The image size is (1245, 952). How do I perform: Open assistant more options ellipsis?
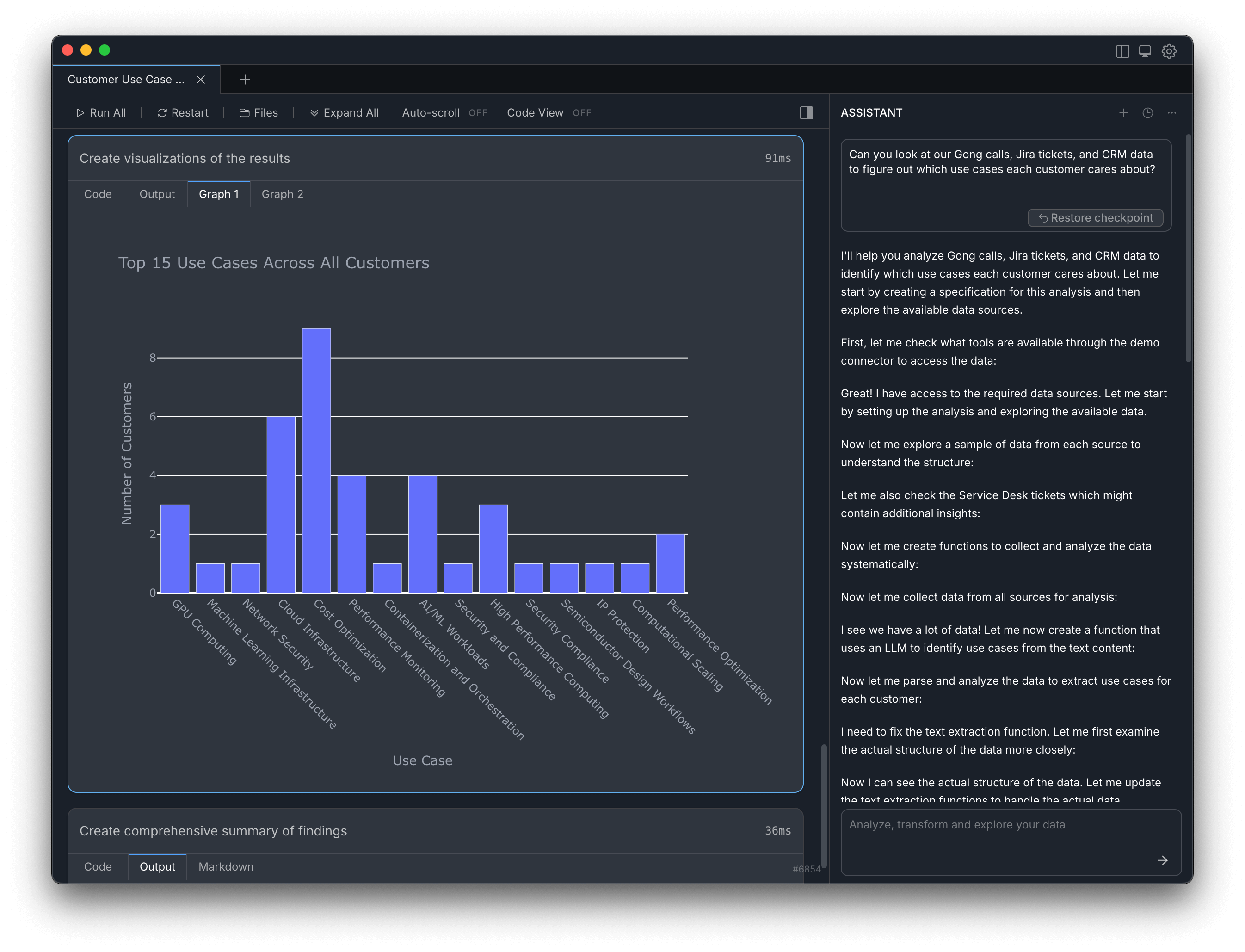tap(1171, 113)
